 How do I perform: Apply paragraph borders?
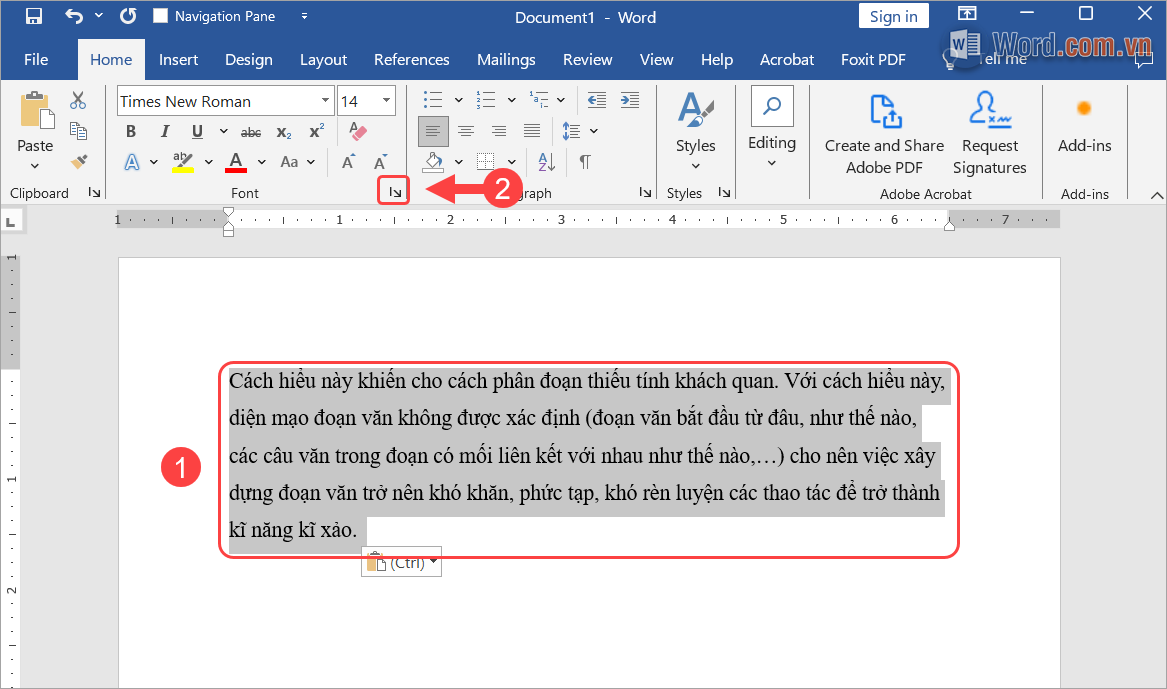[485, 161]
